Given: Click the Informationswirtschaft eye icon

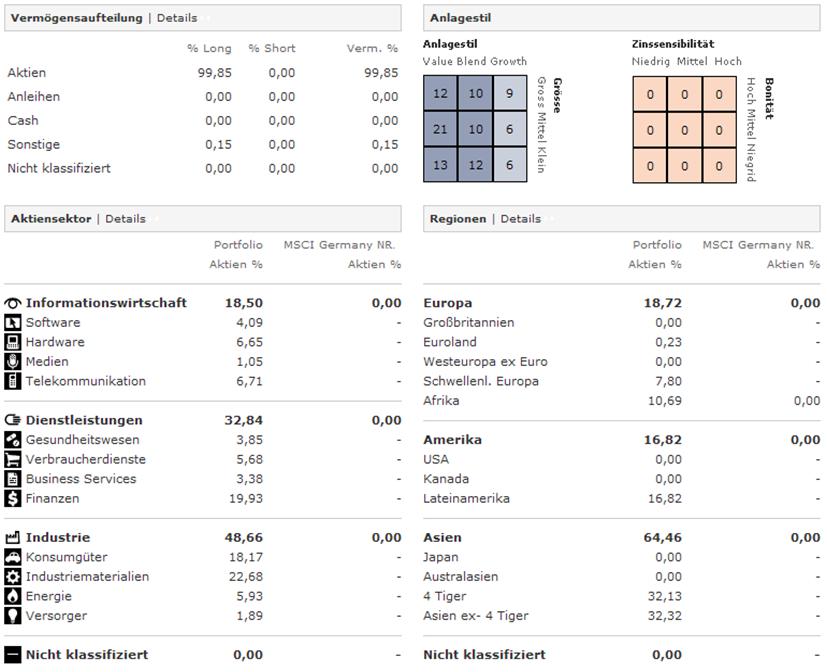Looking at the screenshot, I should (x=13, y=303).
